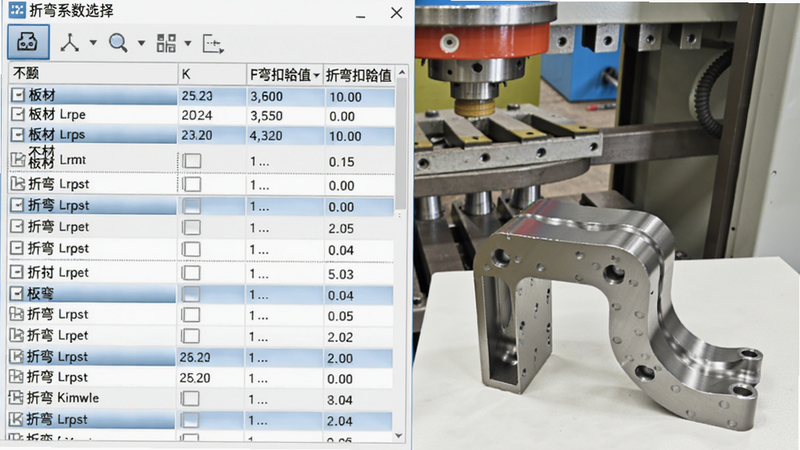Close the 折弯系数选择 dialog
Image resolution: width=800 pixels, height=450 pixels.
click(x=396, y=13)
